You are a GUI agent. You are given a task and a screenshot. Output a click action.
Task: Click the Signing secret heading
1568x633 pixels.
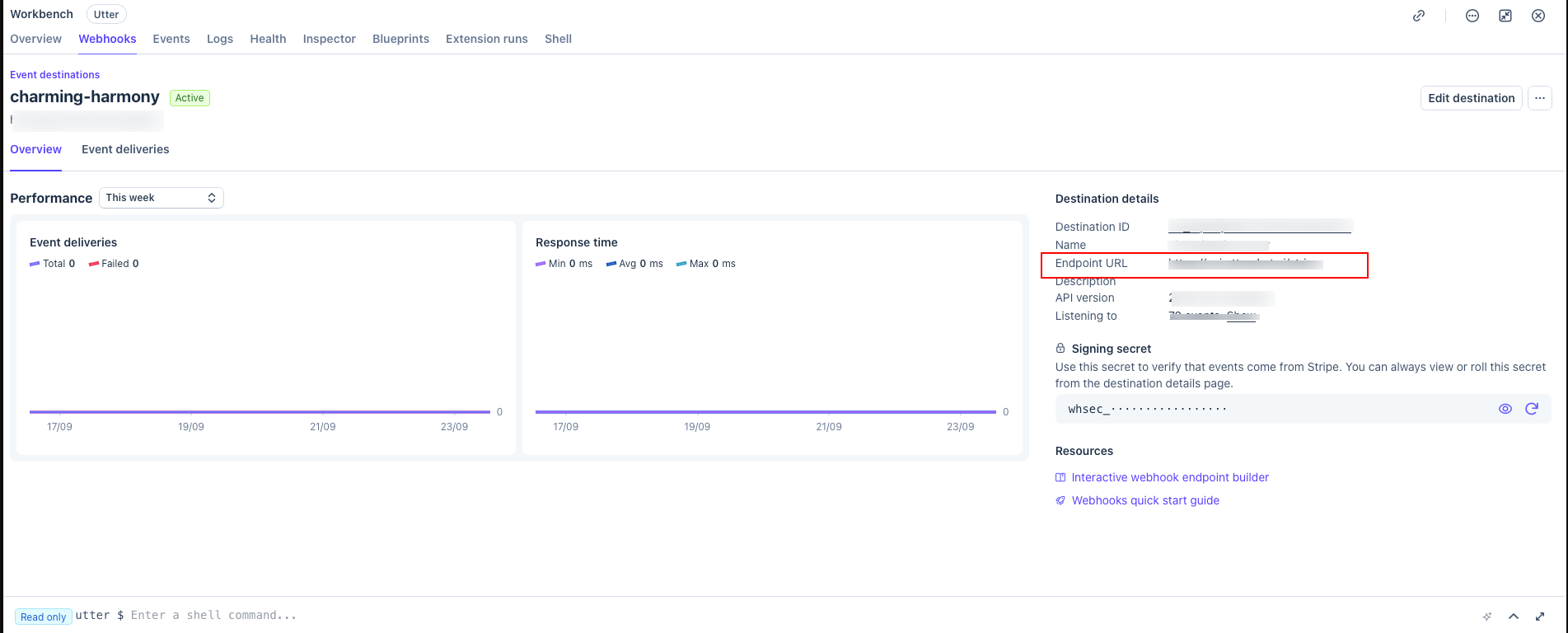1112,349
